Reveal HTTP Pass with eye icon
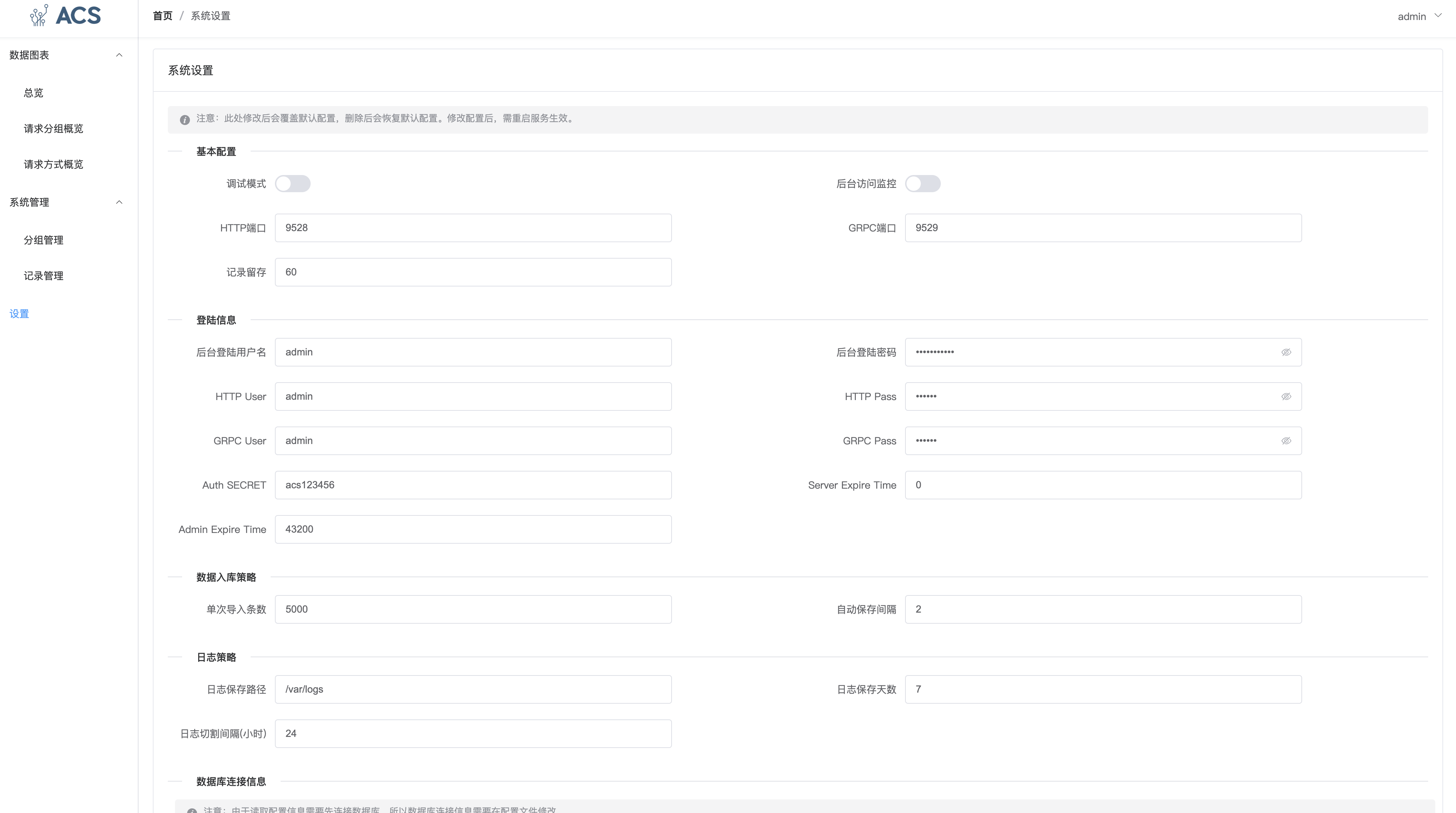The height and width of the screenshot is (813, 1456). click(x=1286, y=396)
